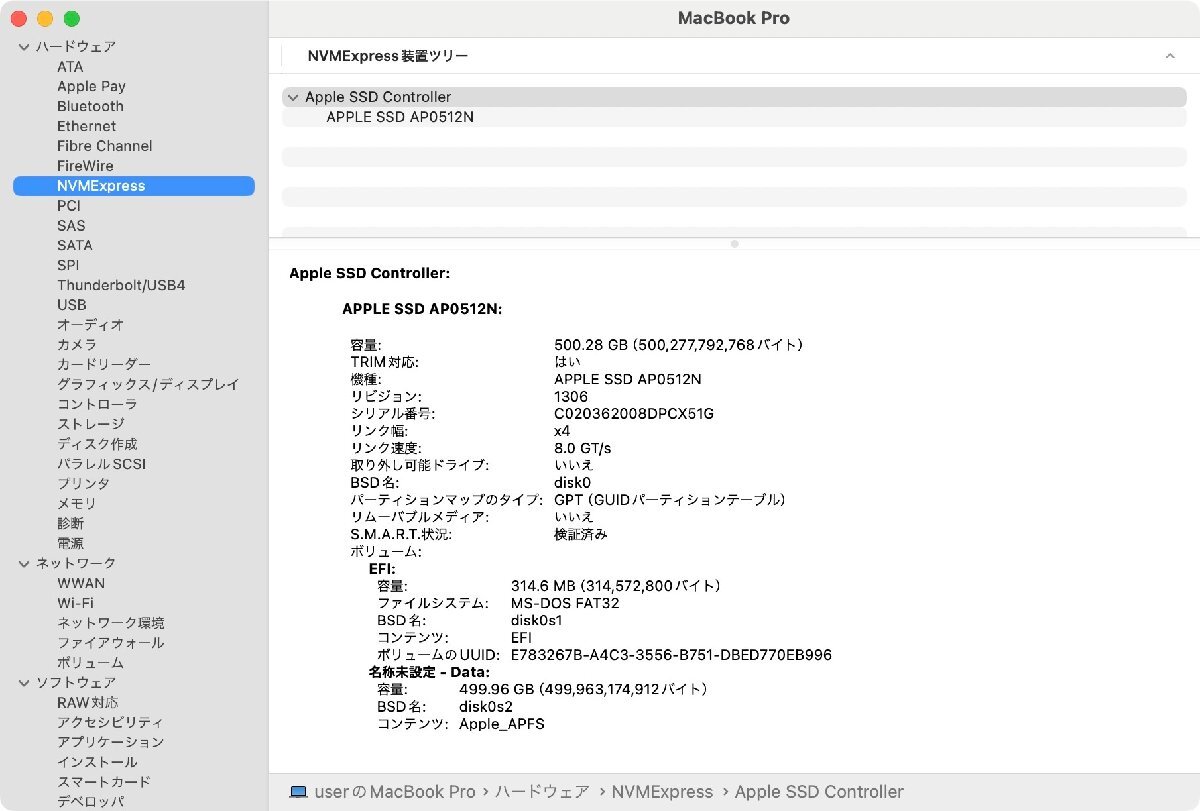Open ストレージ in the sidebar
The height and width of the screenshot is (811, 1200).
[x=90, y=424]
